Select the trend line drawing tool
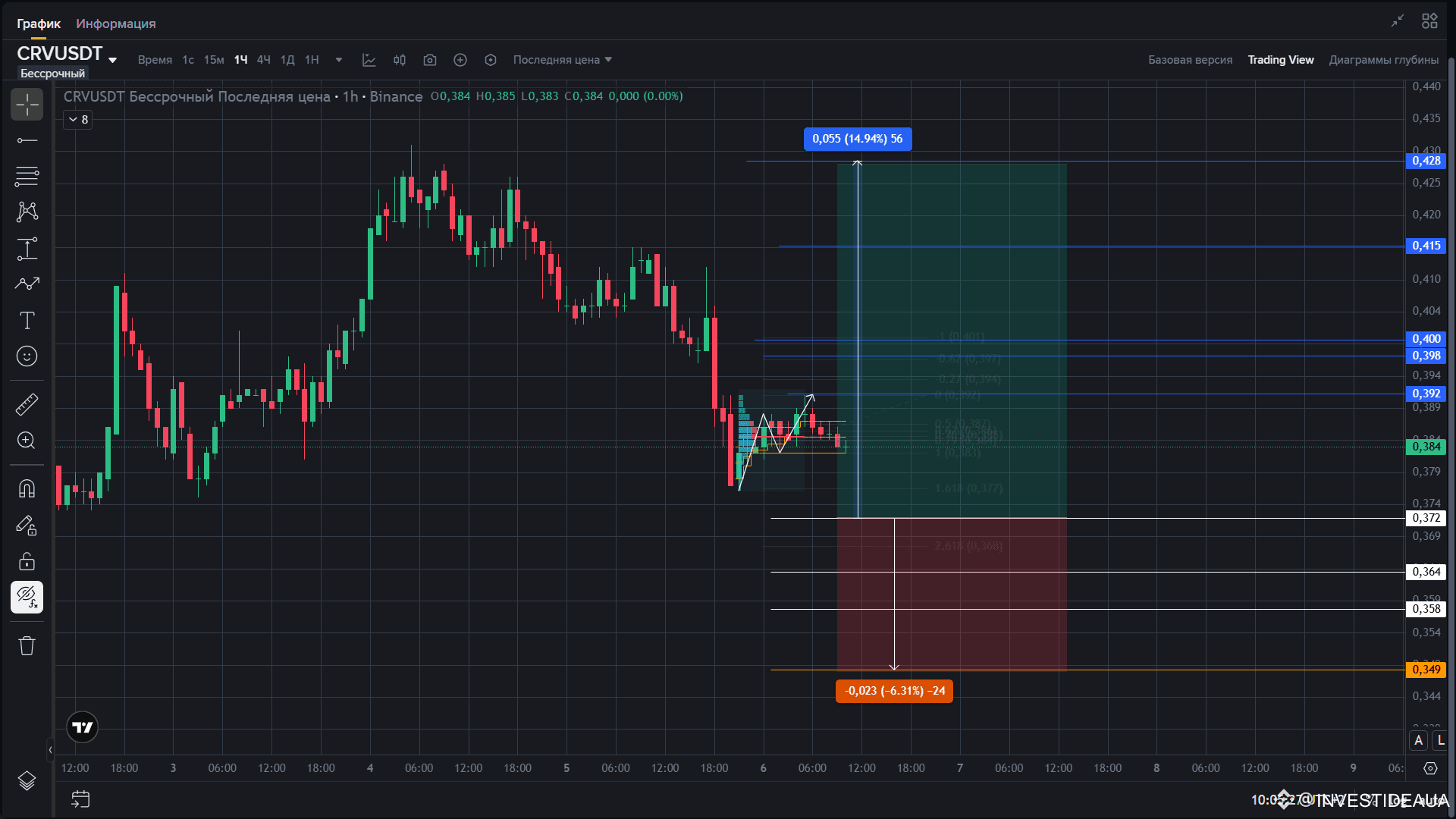 pos(27,140)
